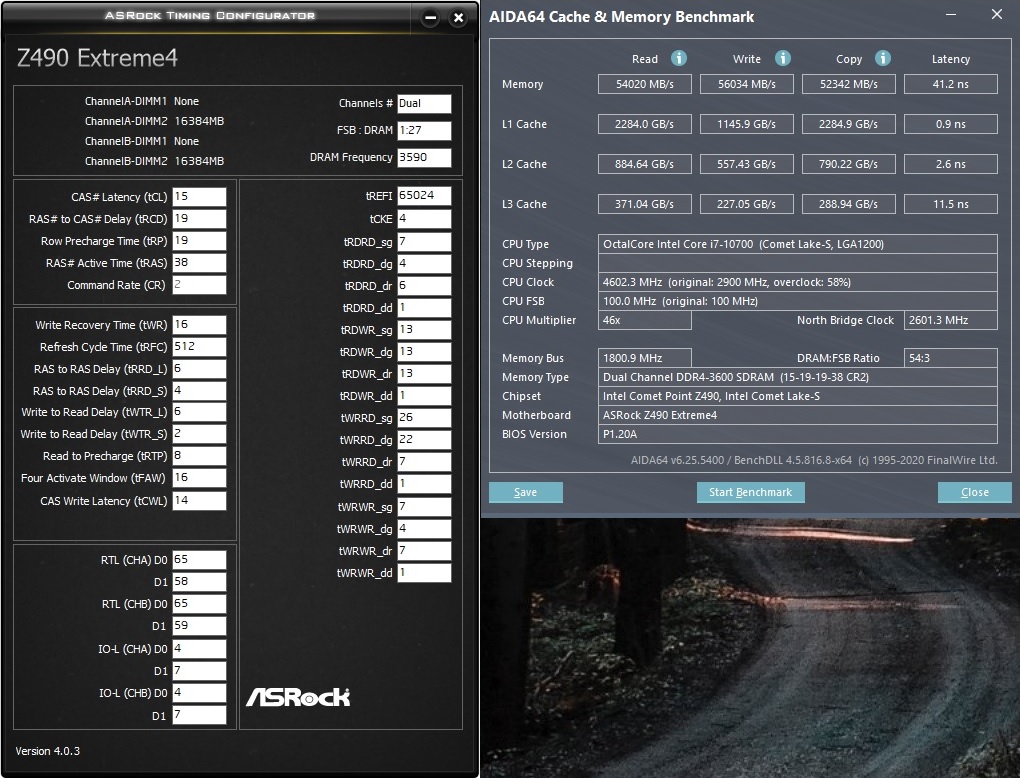Viewport: 1020px width, 778px height.
Task: Select the tRDRD_sg value field
Action: (x=424, y=242)
